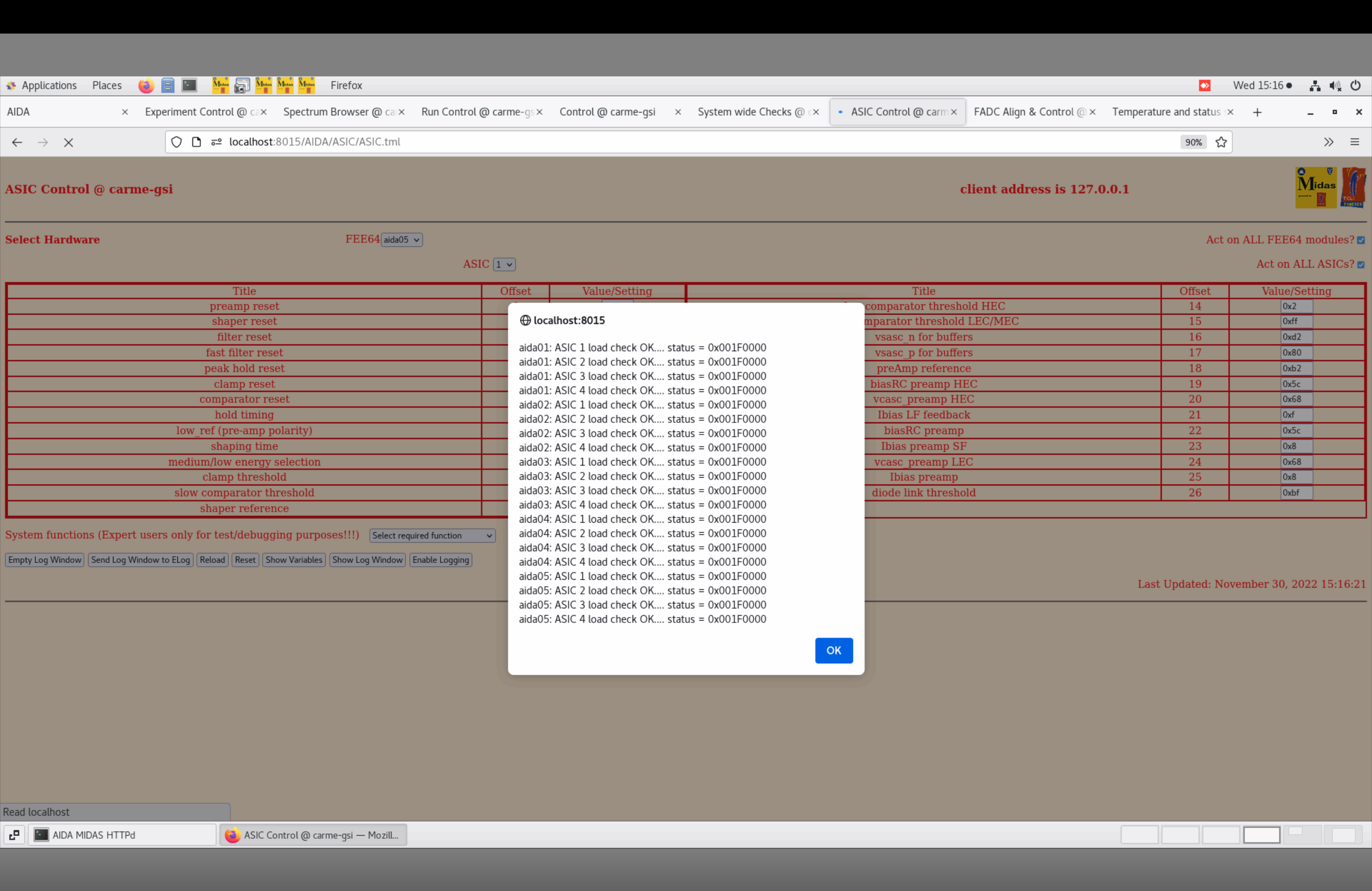
Task: Toggle Act on ALL FEE64 modules checkbox
Action: [1361, 240]
